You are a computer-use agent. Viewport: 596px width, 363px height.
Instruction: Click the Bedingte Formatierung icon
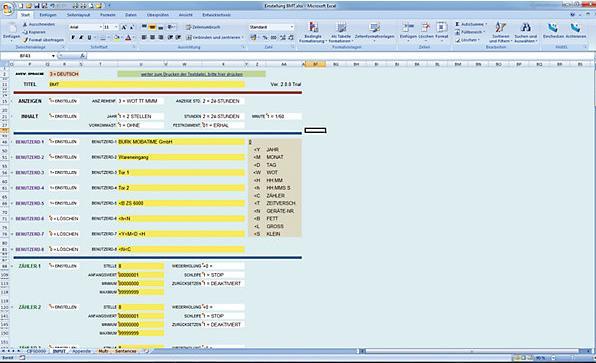pyautogui.click(x=313, y=27)
